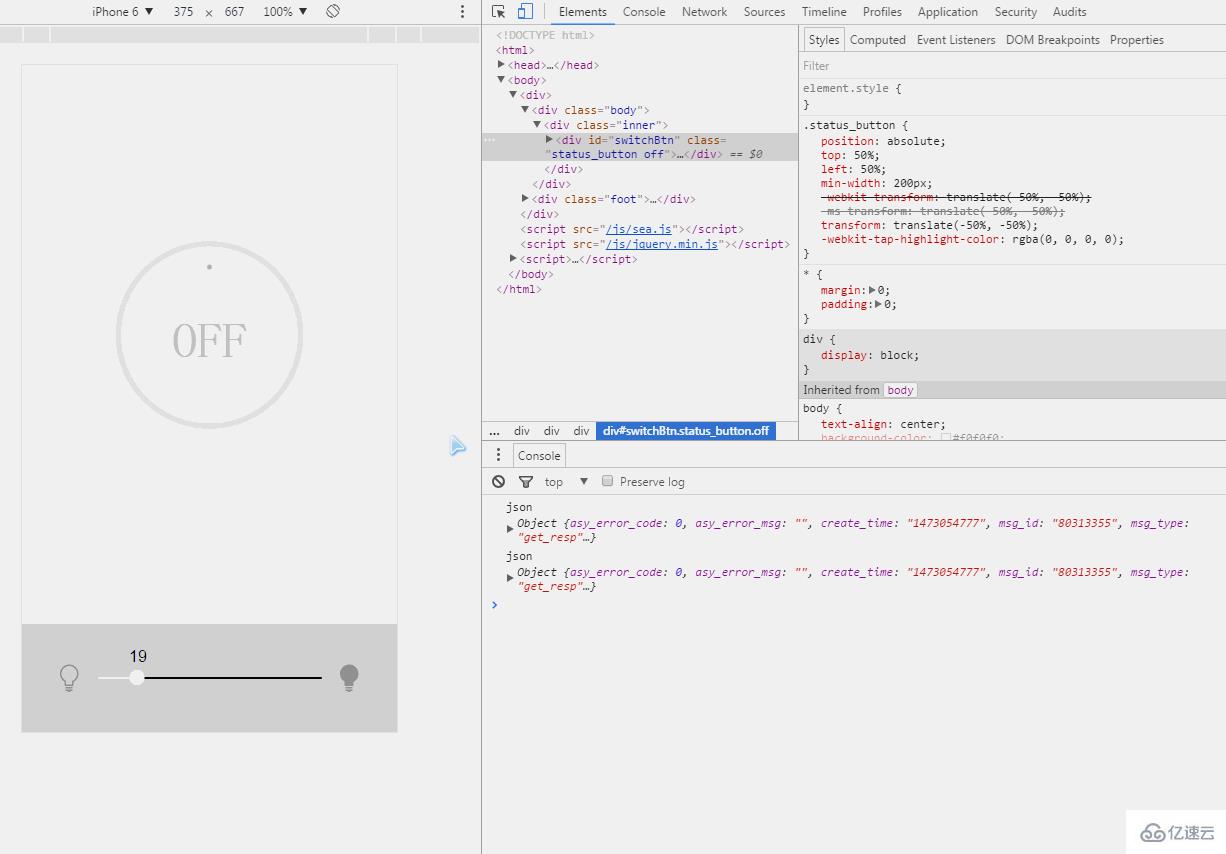The width and height of the screenshot is (1226, 854).
Task: Open the 100% zoom dropdown
Action: 285,11
